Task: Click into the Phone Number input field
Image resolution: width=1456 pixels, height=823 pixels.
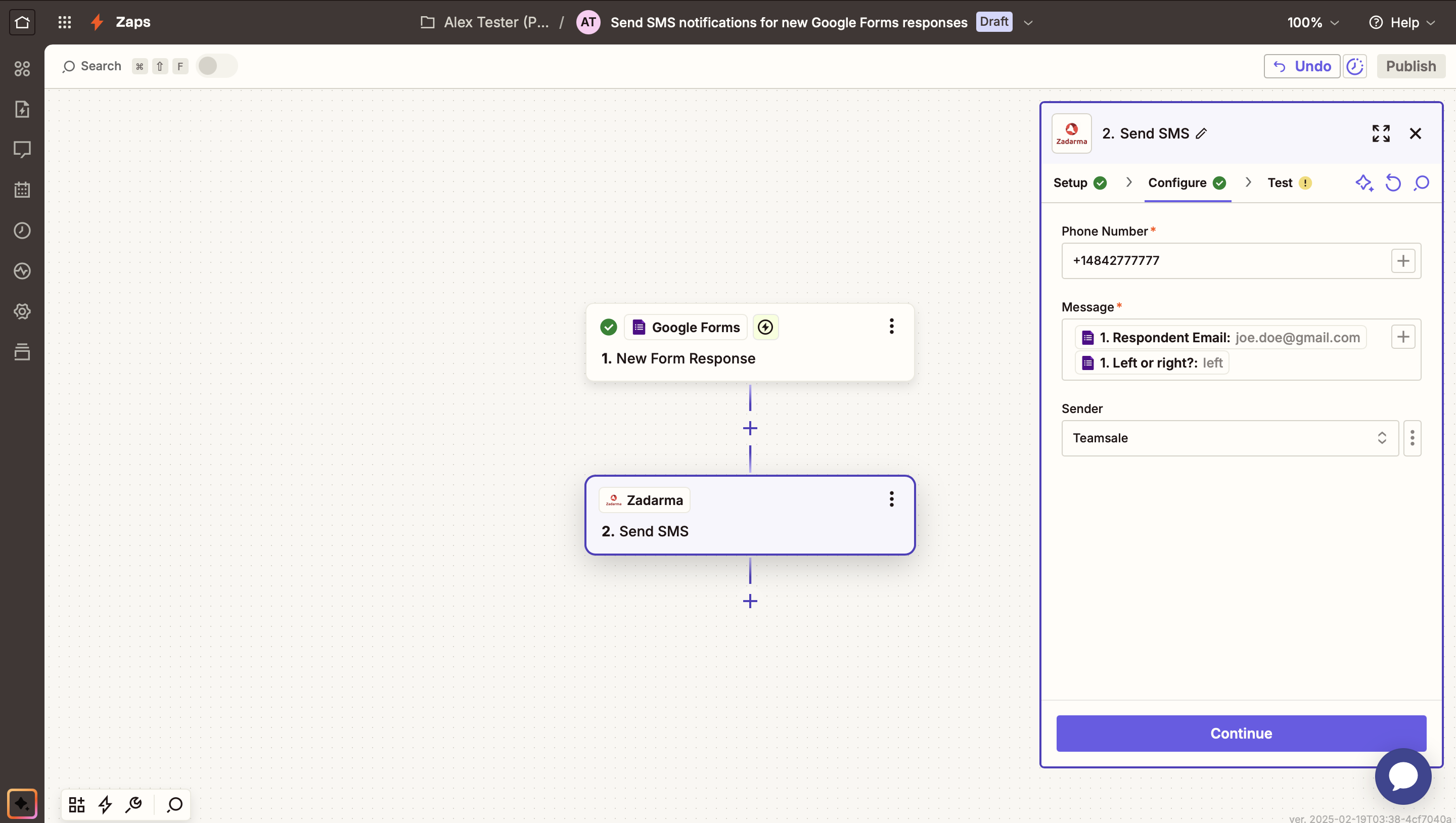Action: coord(1223,260)
